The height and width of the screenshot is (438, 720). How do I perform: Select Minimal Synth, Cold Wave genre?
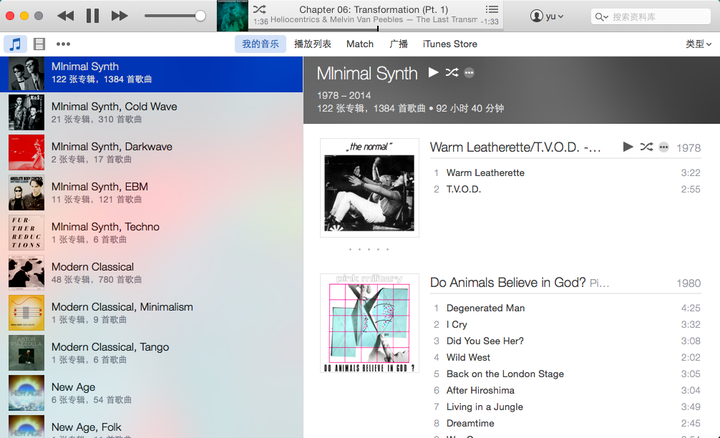(152, 112)
